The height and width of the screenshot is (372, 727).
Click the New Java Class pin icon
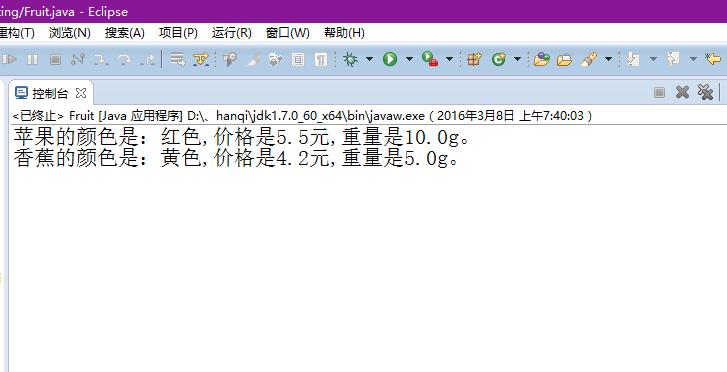tap(230, 59)
